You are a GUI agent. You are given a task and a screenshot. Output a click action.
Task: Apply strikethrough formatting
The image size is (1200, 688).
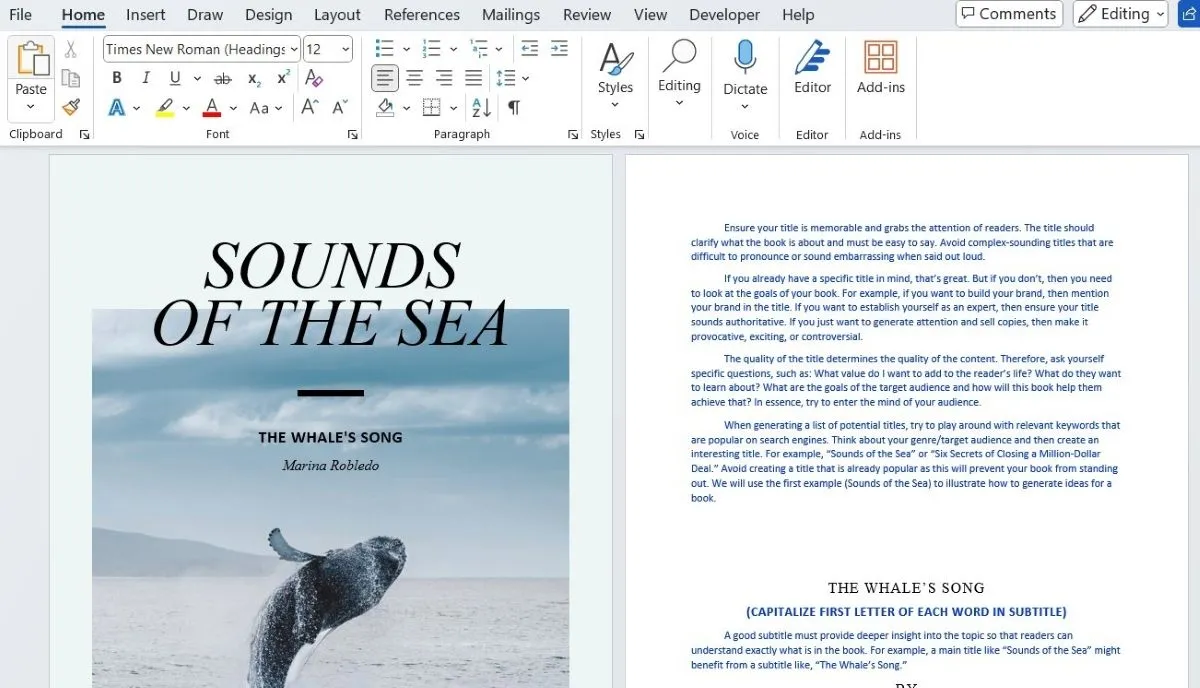[x=222, y=77]
